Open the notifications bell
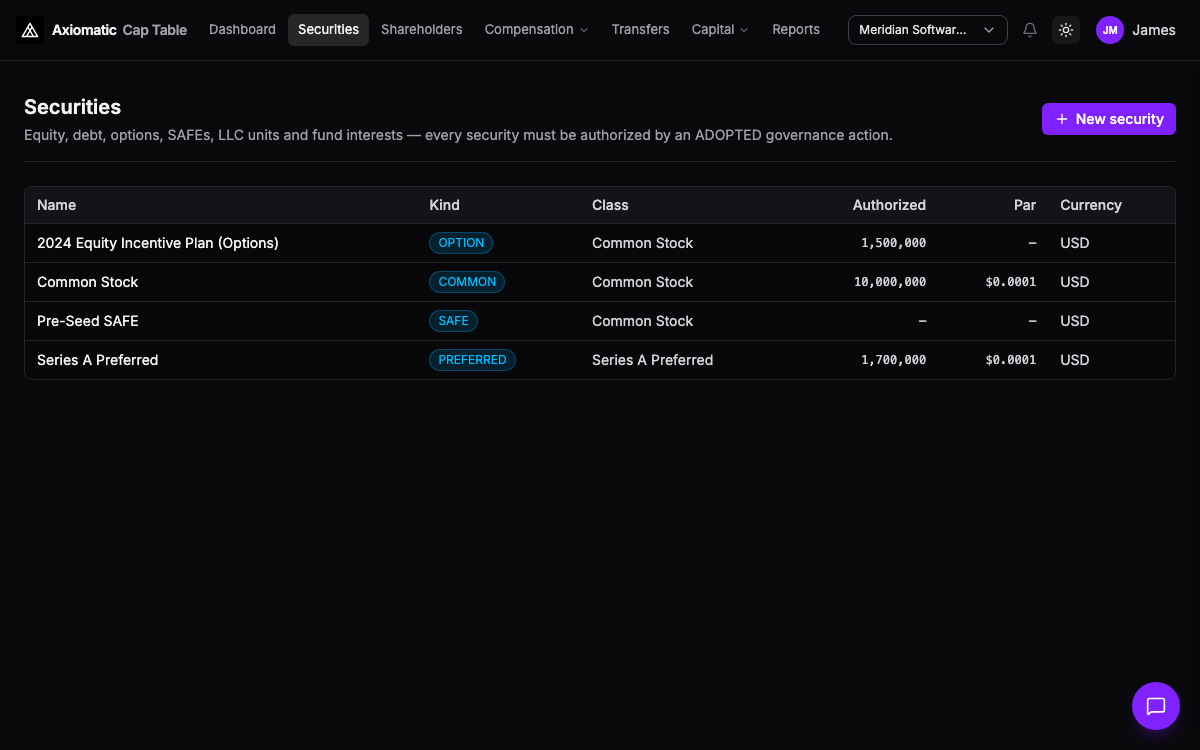Viewport: 1200px width, 750px height. [x=1030, y=30]
